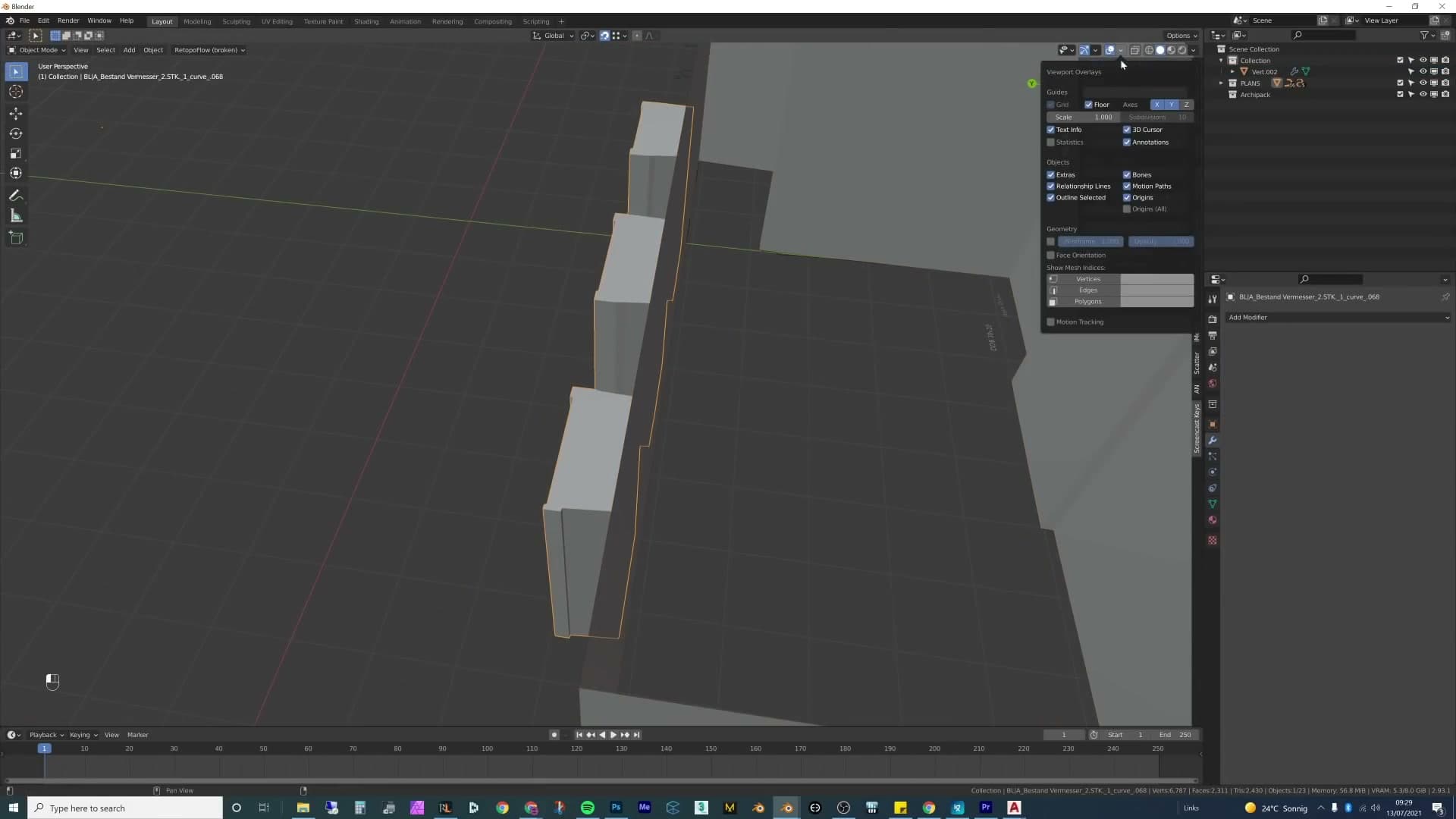Toggle the Z axis display button
1456x819 pixels.
tap(1186, 105)
